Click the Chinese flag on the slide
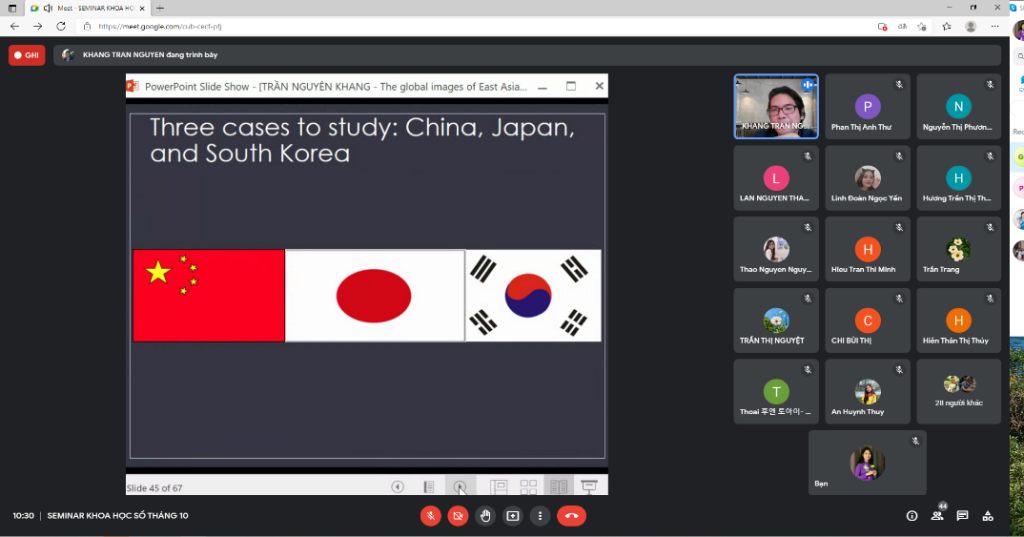The width and height of the screenshot is (1024, 537). [209, 295]
